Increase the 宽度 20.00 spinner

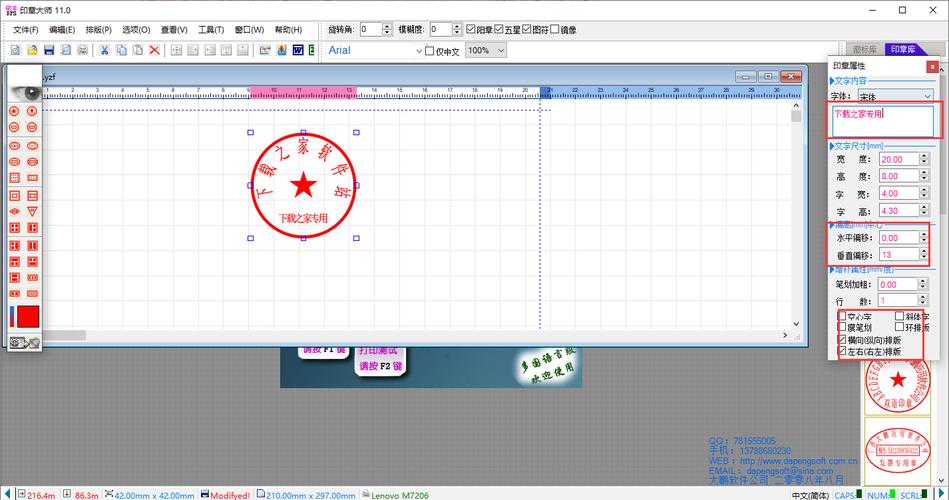click(x=924, y=156)
